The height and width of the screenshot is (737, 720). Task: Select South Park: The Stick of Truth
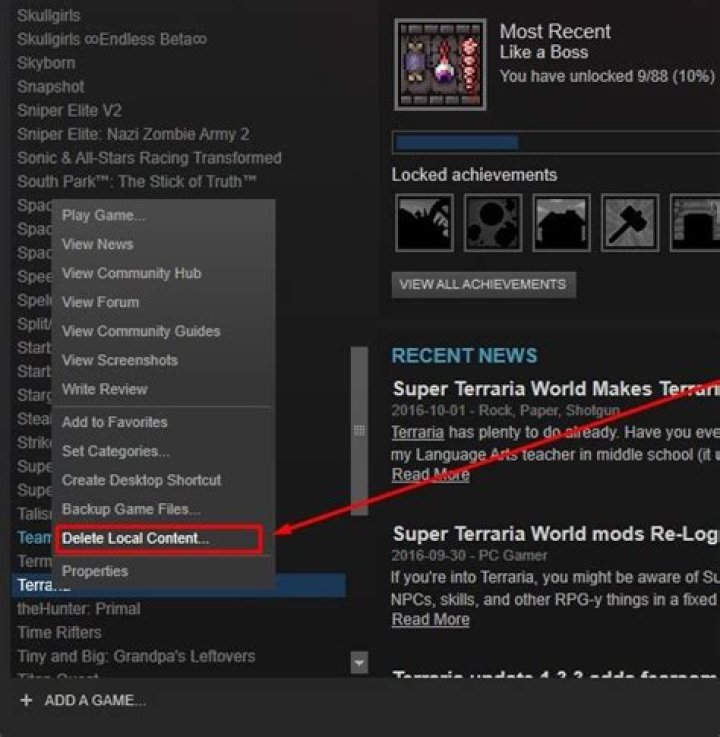point(137,181)
